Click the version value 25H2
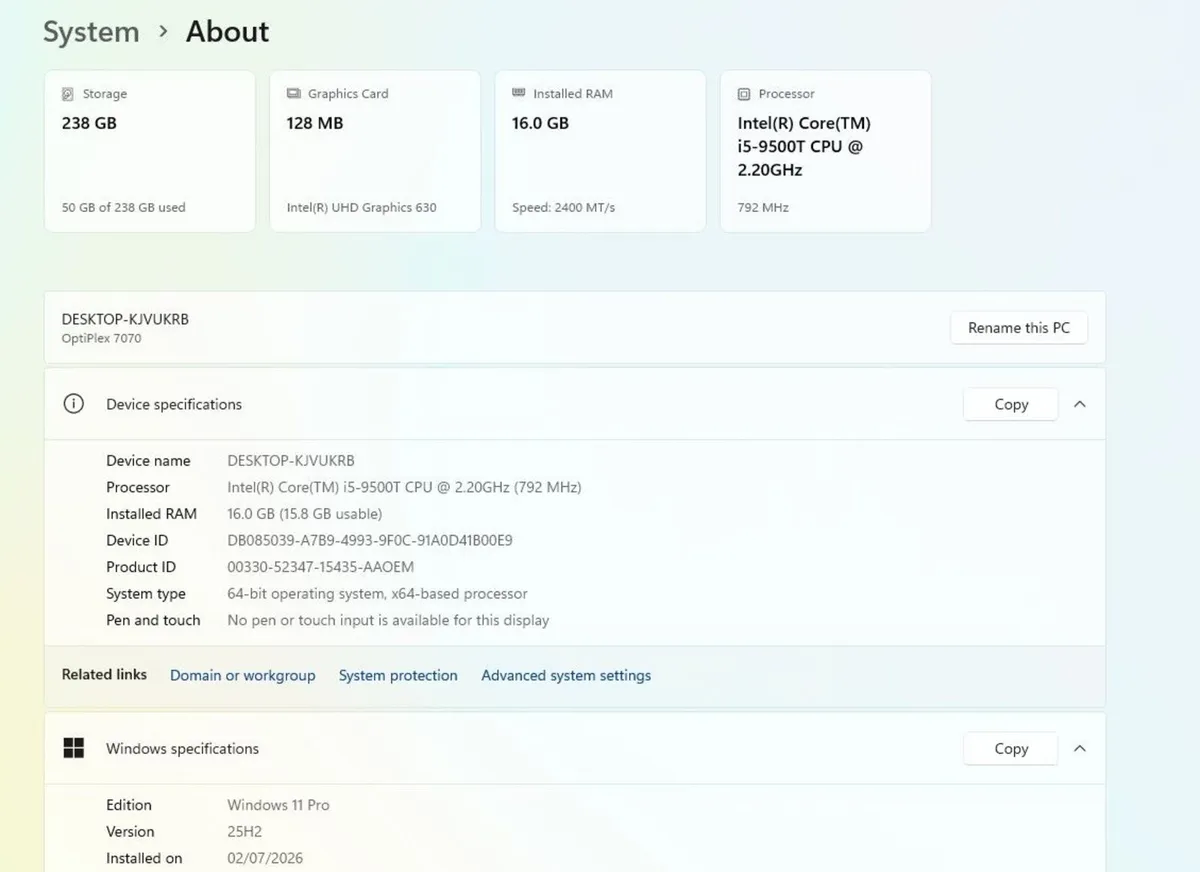1200x872 pixels. tap(246, 832)
